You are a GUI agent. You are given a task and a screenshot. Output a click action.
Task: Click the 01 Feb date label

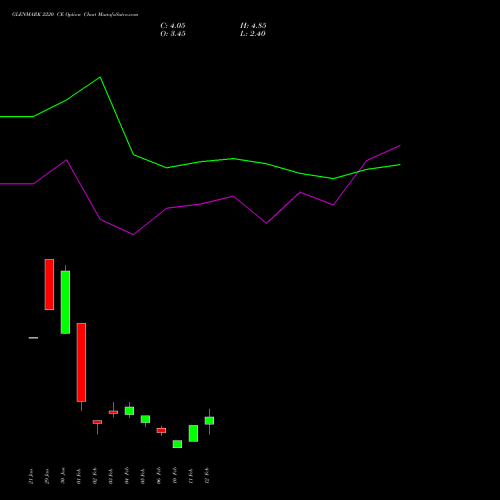[x=79, y=476]
